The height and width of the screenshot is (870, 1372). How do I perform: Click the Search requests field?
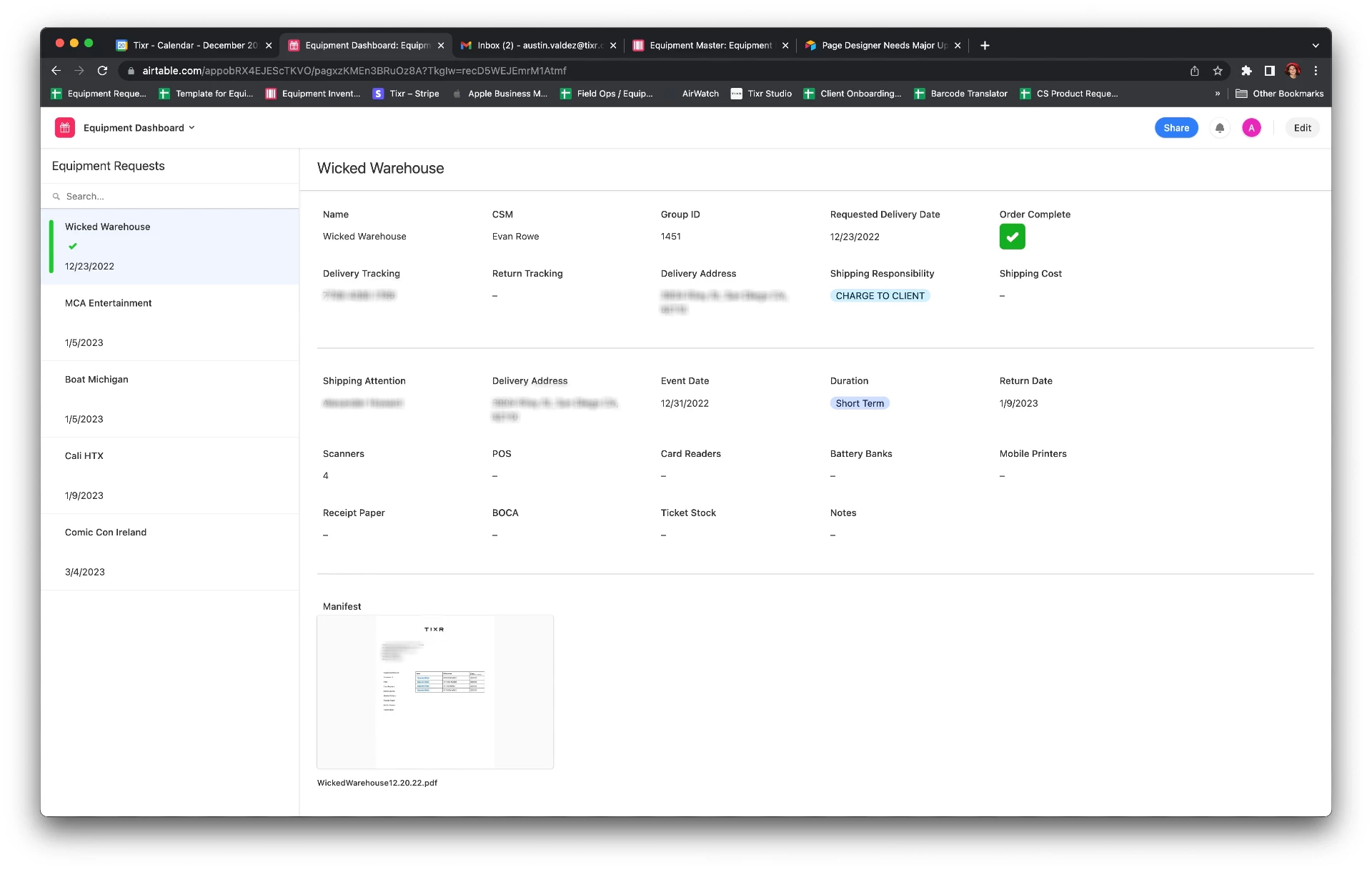pos(170,197)
